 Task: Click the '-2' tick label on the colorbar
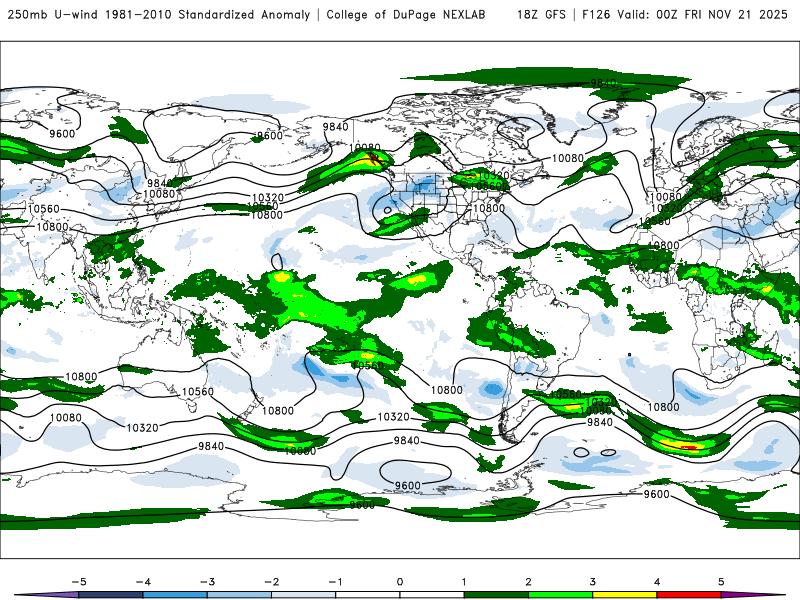pos(271,582)
